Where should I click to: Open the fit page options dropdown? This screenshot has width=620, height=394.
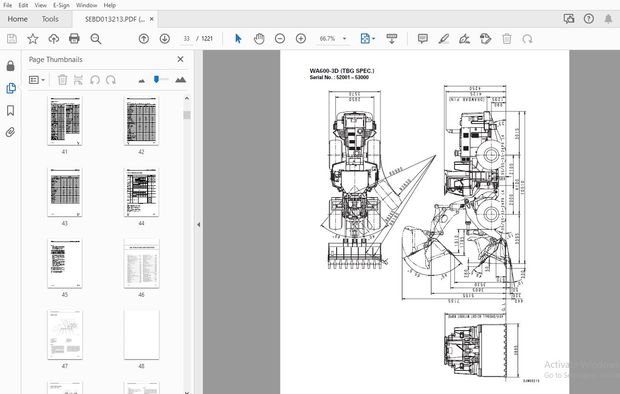click(x=367, y=39)
